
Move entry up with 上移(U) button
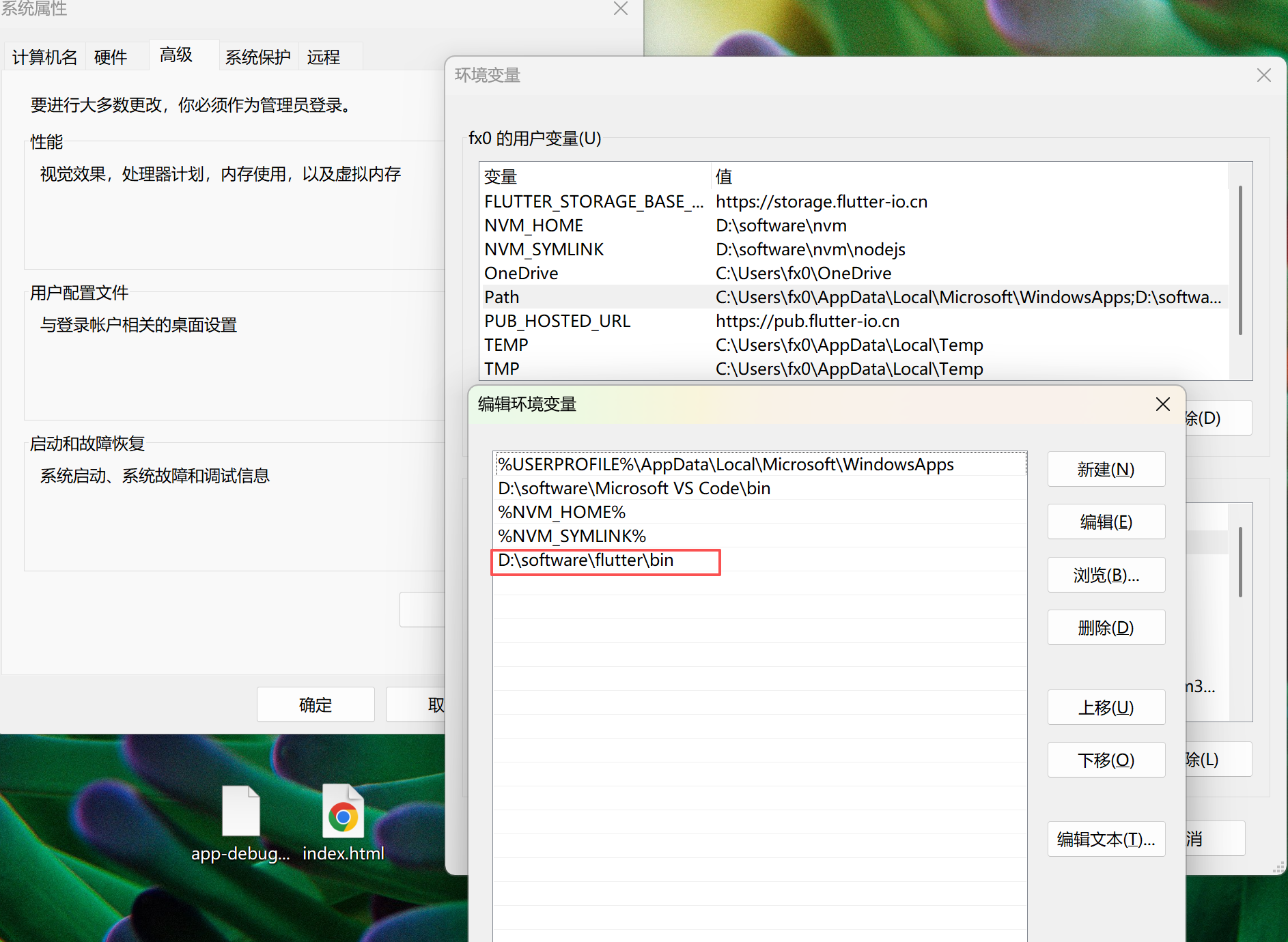coord(1106,707)
